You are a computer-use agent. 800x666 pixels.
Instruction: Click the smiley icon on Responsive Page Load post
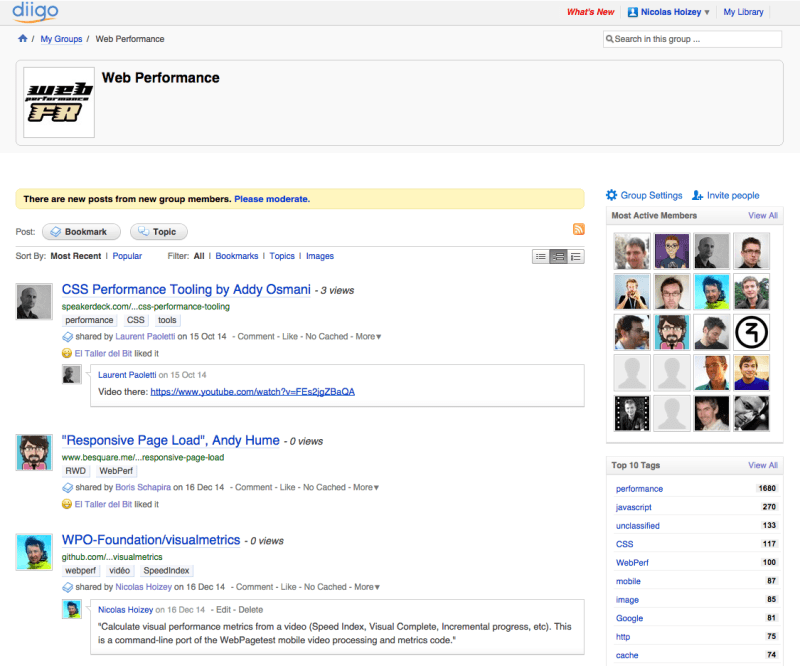tap(66, 504)
